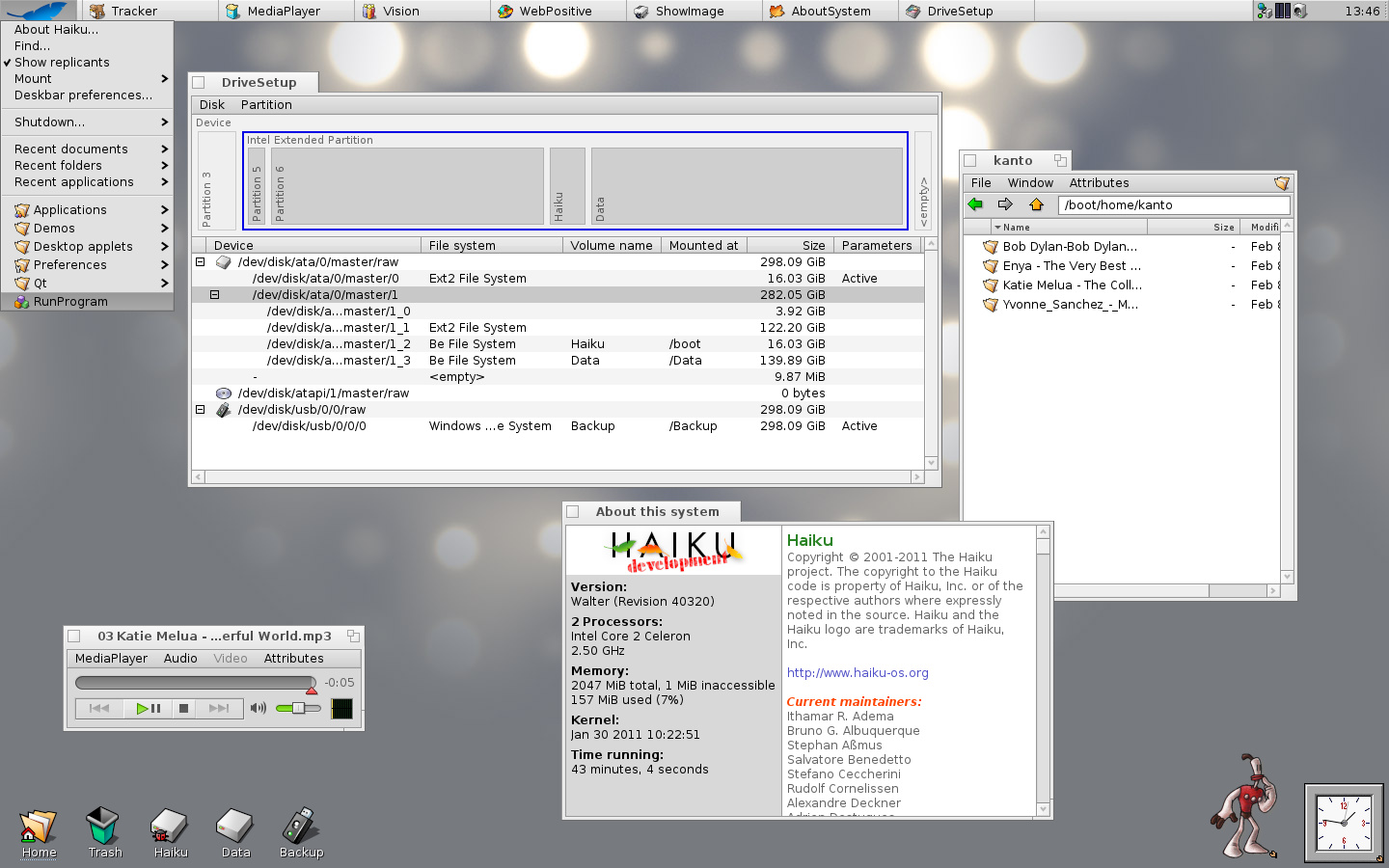
Task: Switch to Vision in the Deskbar
Action: pyautogui.click(x=422, y=11)
